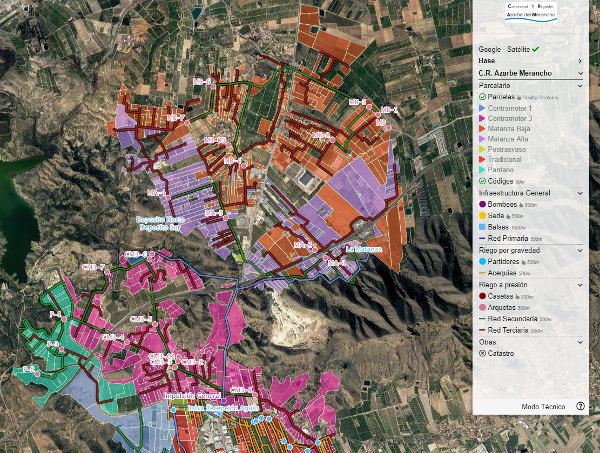The height and width of the screenshot is (453, 600).
Task: Click the Partidores cyan circle icon
Action: pyautogui.click(x=483, y=261)
